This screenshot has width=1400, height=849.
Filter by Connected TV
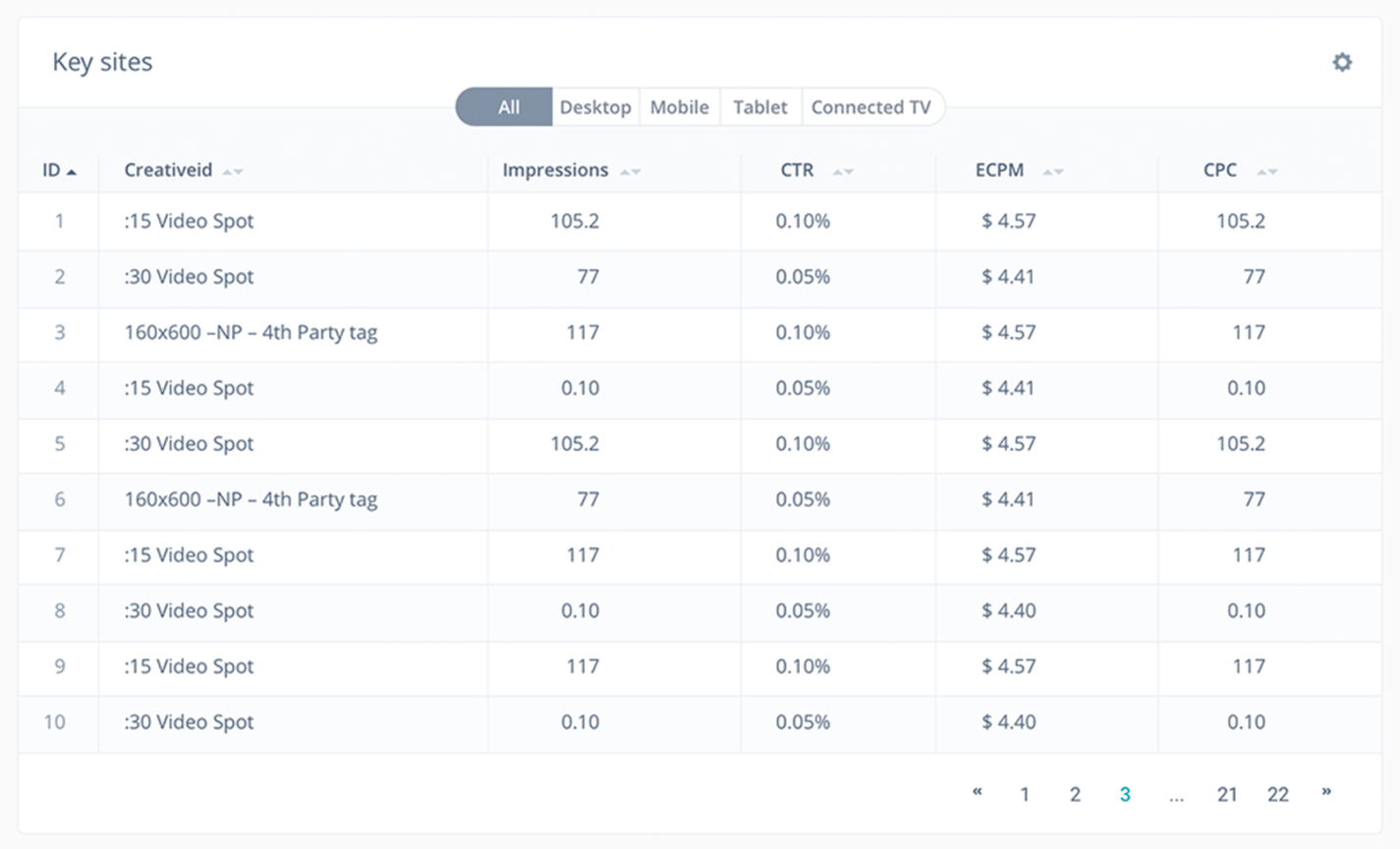point(870,107)
